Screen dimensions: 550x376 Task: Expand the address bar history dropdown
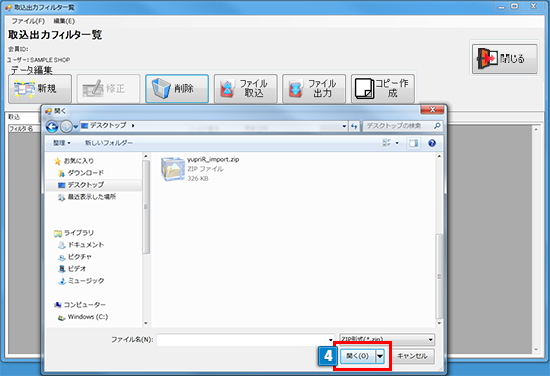[344, 126]
